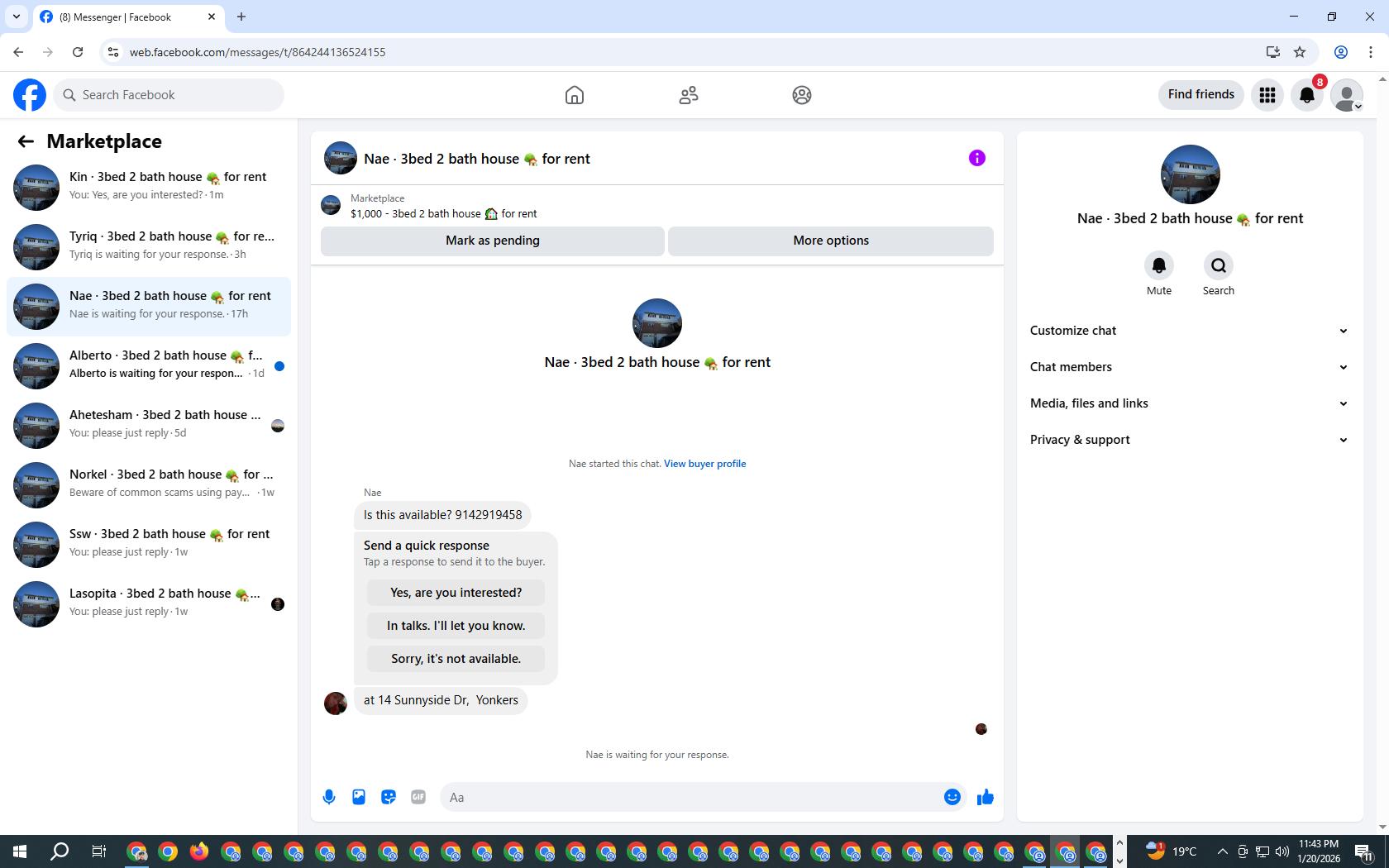This screenshot has height=868, width=1389.
Task: Open the volume control in system tray
Action: tap(1282, 851)
